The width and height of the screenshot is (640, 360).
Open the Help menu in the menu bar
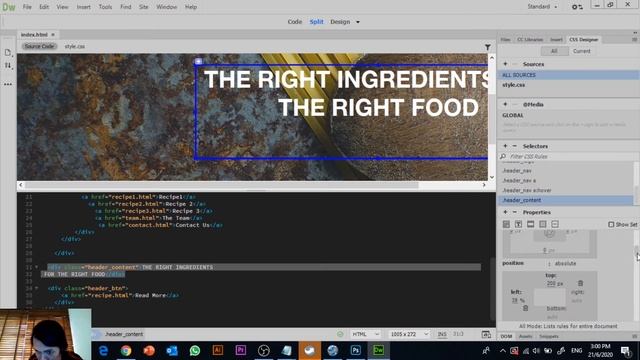point(191,7)
